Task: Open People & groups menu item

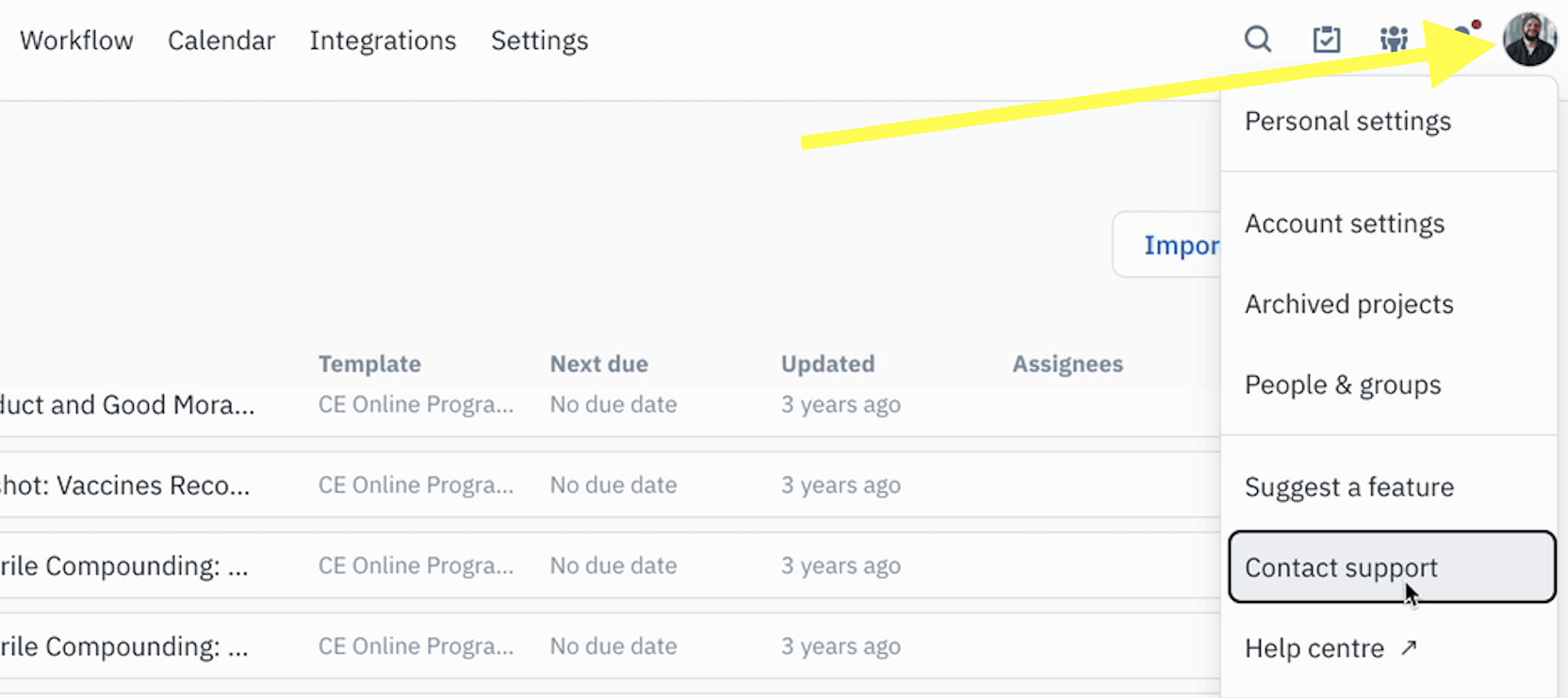Action: click(x=1343, y=385)
